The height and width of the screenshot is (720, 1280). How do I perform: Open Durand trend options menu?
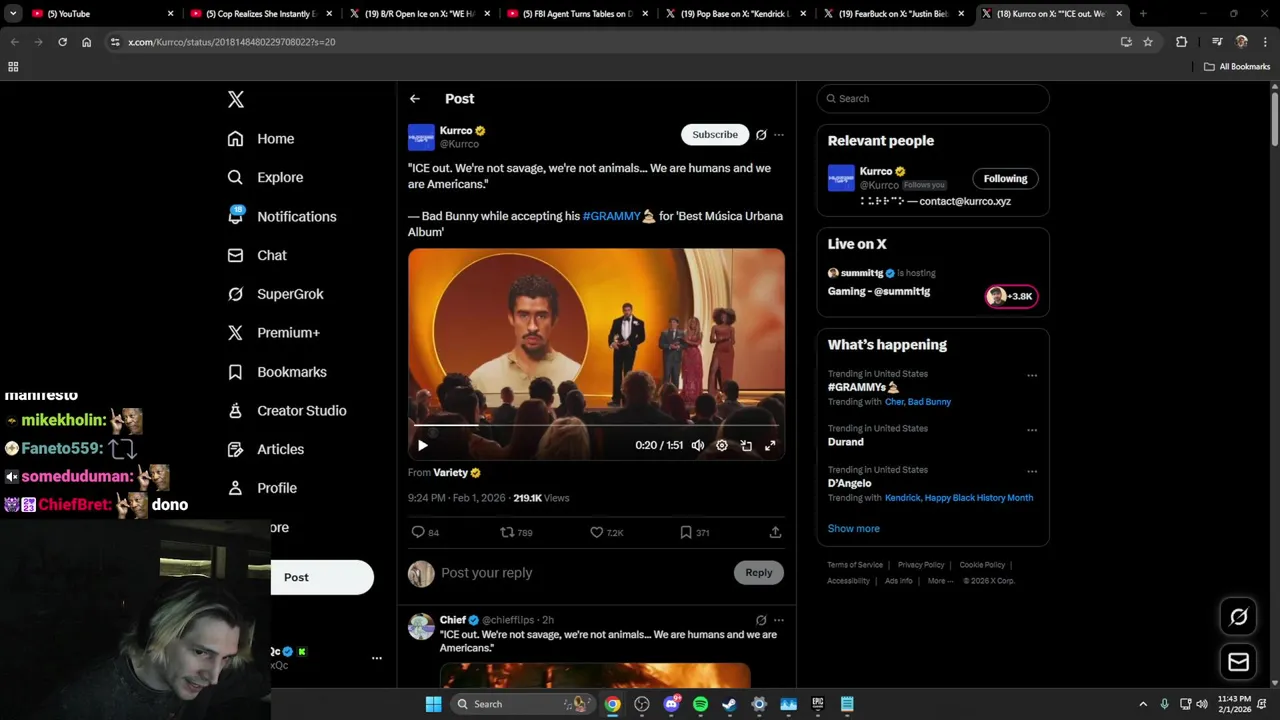click(x=1032, y=430)
